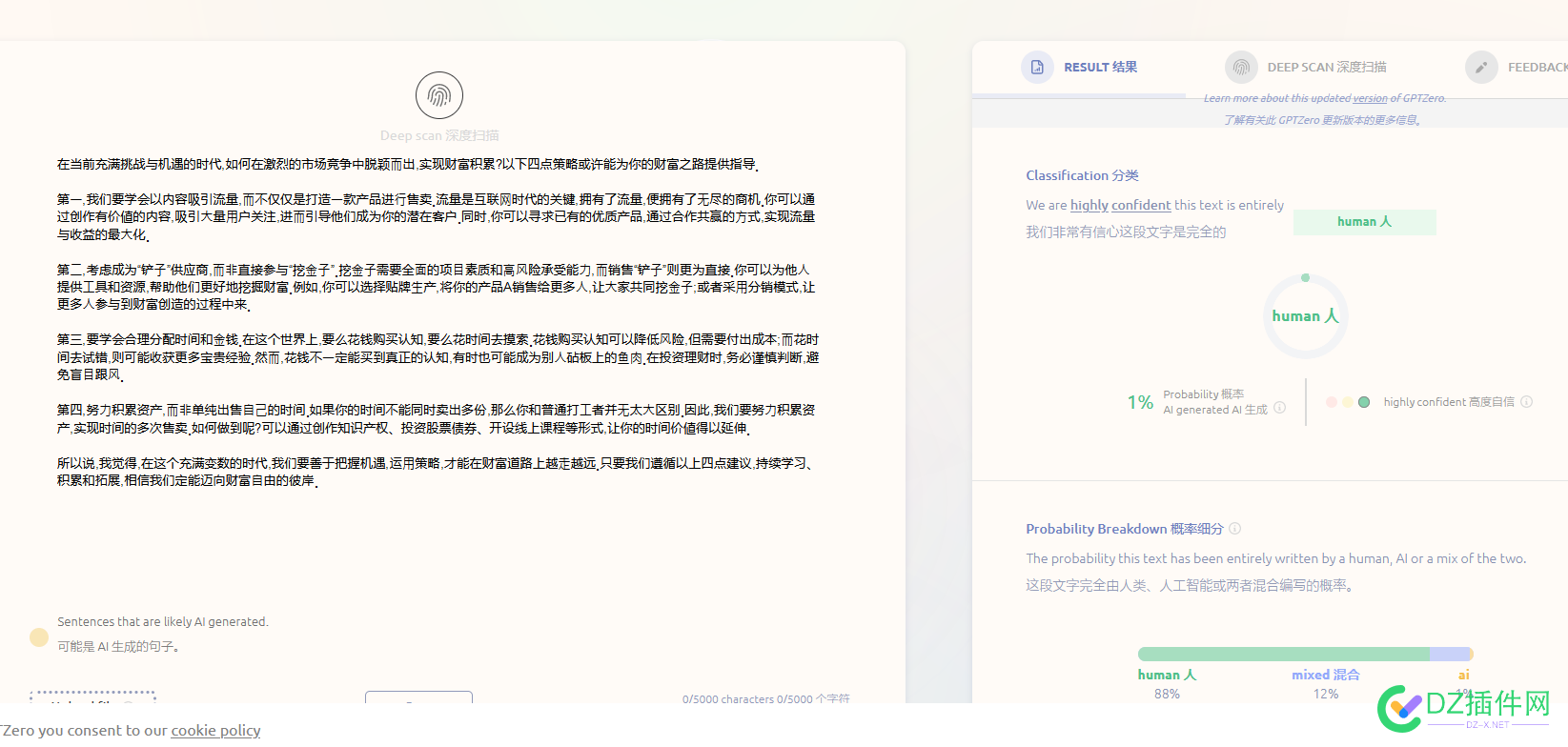Click the paragraph starting with 第二
Screen dimensions: 1568x747
[x=437, y=287]
